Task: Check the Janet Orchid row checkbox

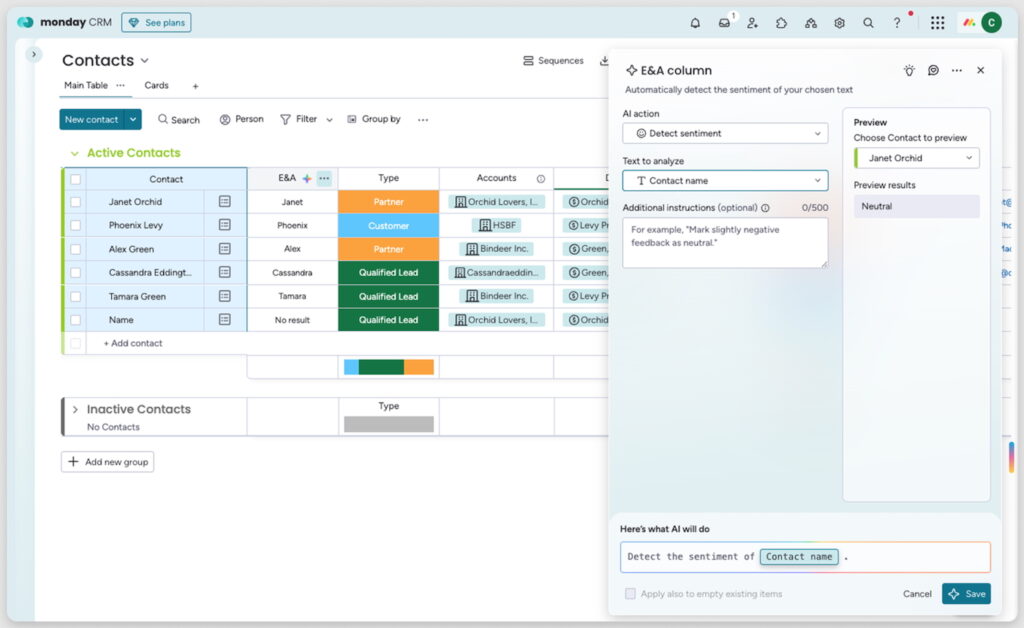Action: pyautogui.click(x=76, y=202)
